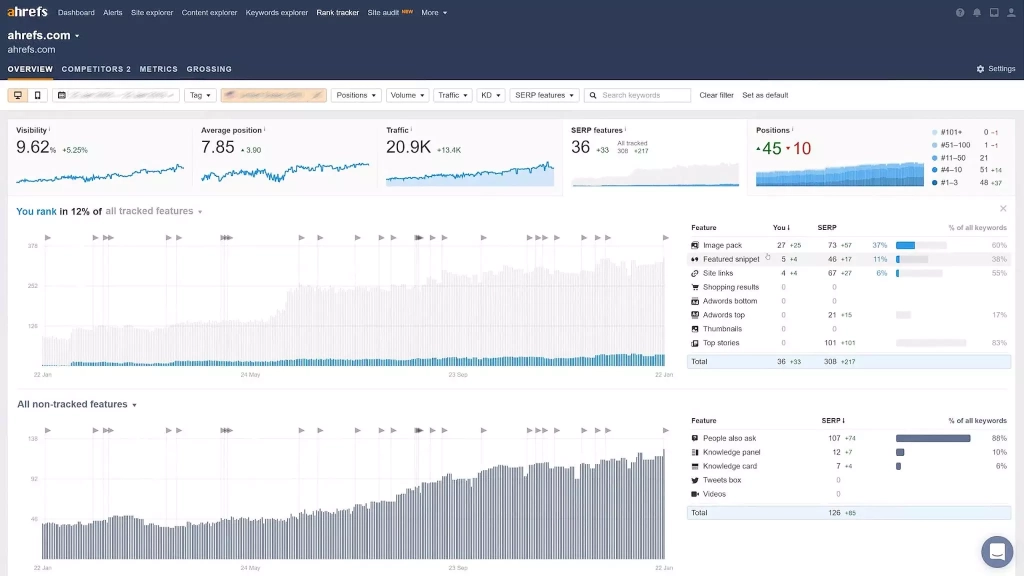
Task: Click the Ahrefs logo
Action: tap(27, 12)
